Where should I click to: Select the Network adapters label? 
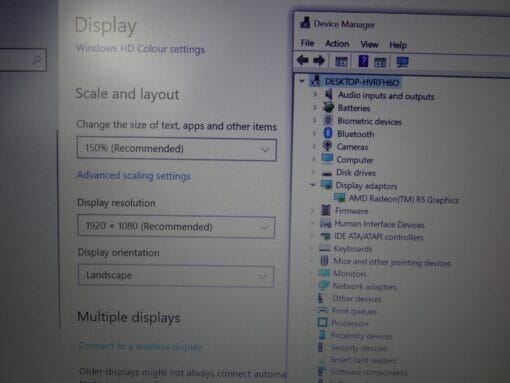[365, 286]
